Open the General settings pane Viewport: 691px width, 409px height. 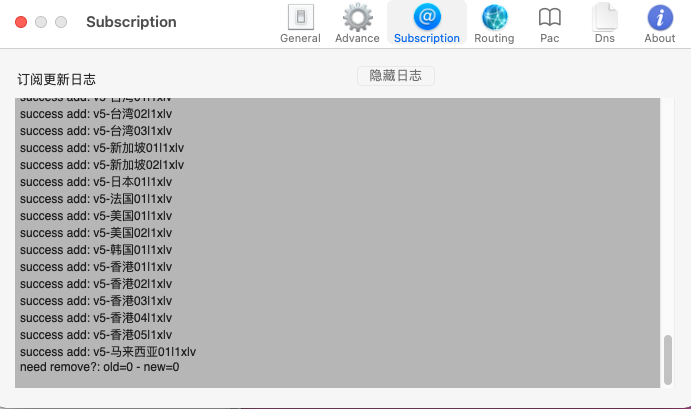point(300,24)
